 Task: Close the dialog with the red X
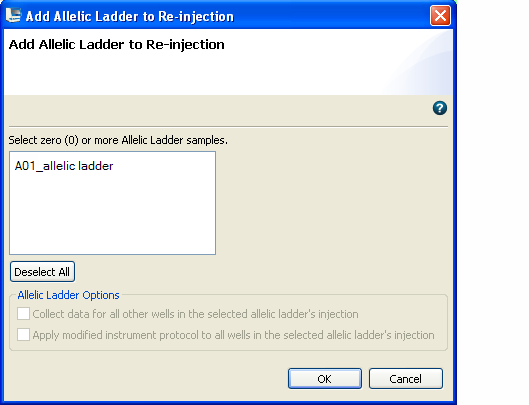(440, 16)
